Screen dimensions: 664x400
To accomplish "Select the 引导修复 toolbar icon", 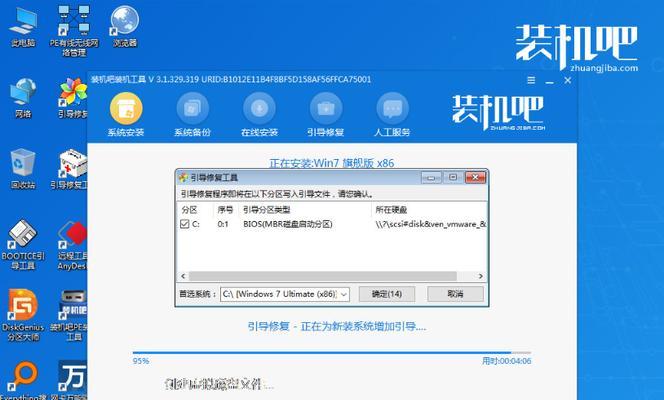I will (326, 114).
